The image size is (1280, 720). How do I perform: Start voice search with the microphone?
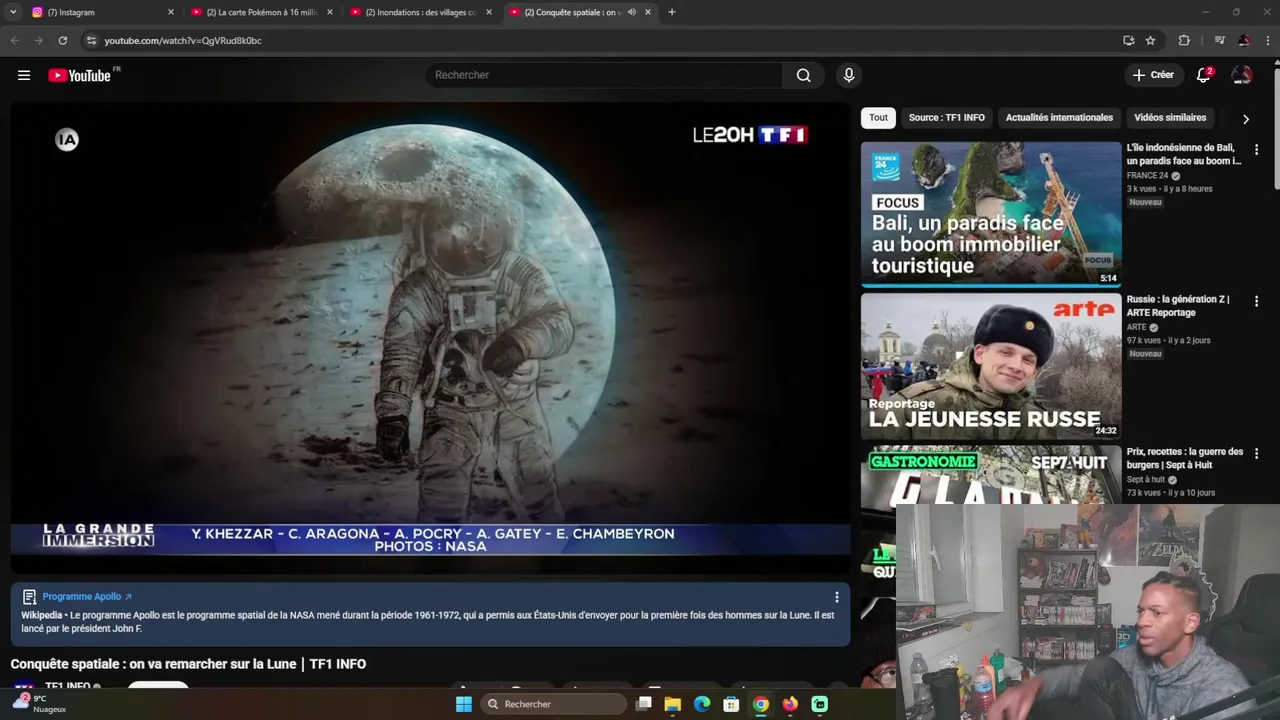click(x=849, y=75)
